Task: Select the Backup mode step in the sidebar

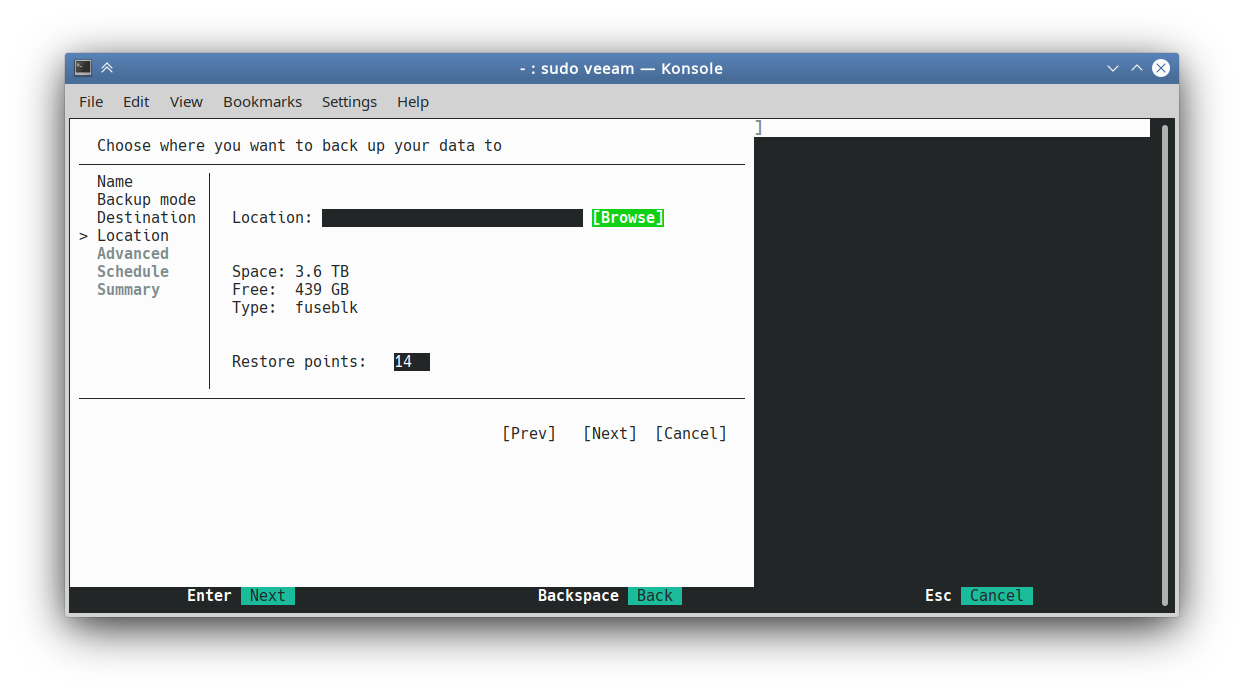Action: pos(146,200)
